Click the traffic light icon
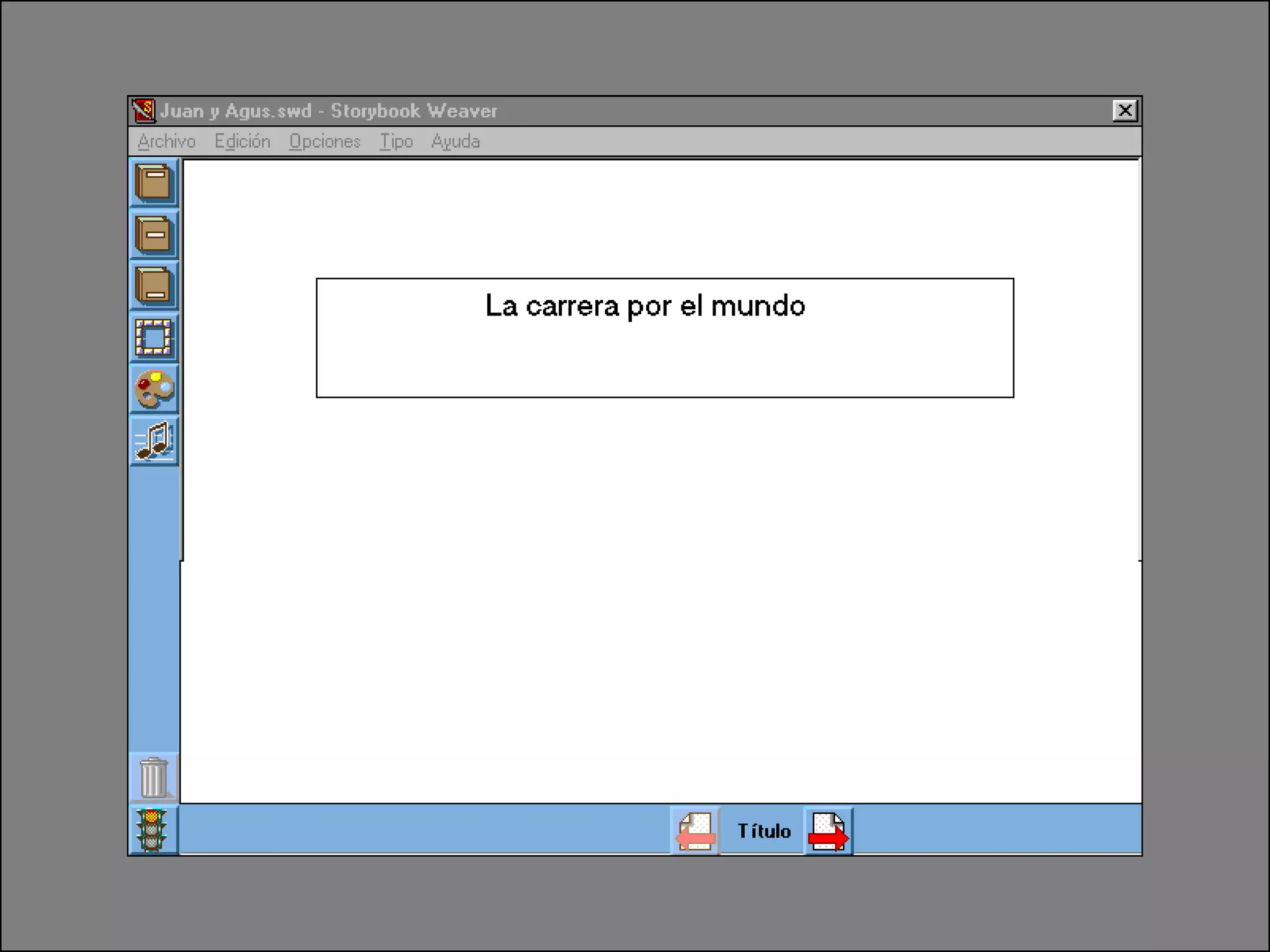 [x=153, y=830]
